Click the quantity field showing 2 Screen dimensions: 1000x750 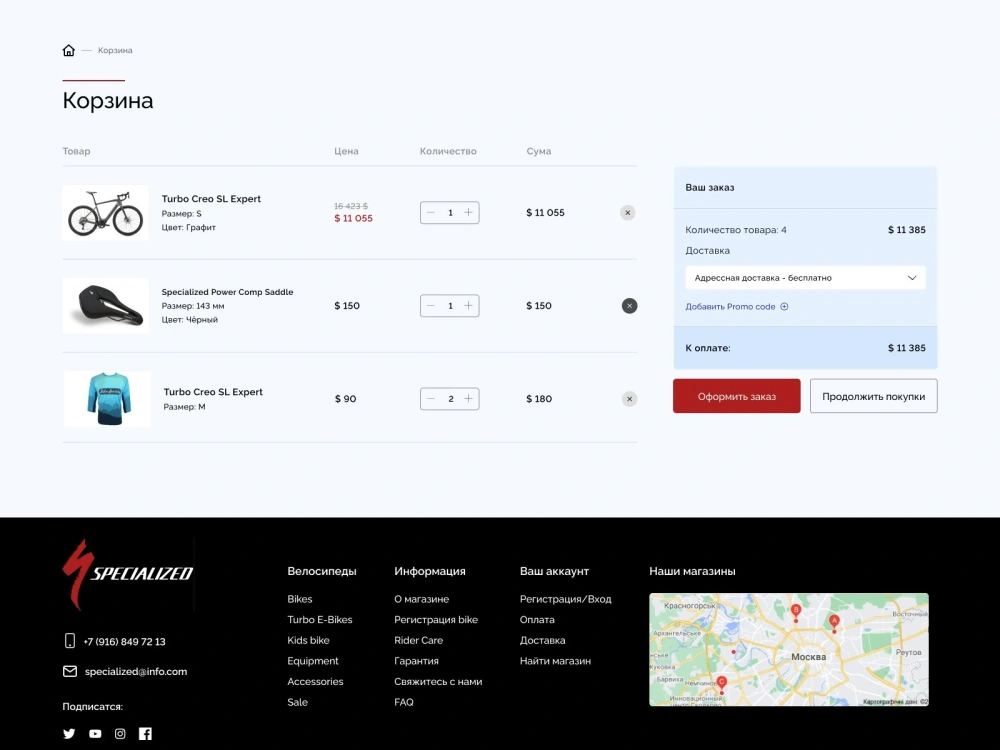coord(450,399)
